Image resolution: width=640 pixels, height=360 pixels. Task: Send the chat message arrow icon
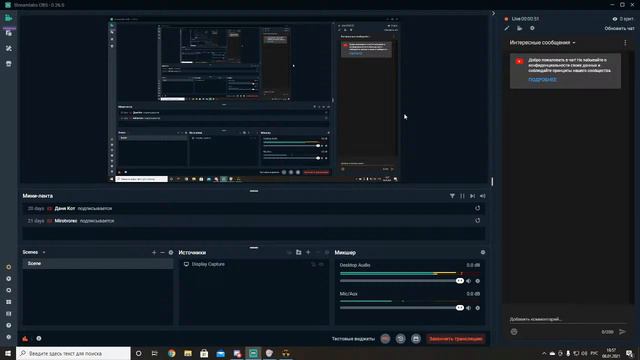(622, 331)
